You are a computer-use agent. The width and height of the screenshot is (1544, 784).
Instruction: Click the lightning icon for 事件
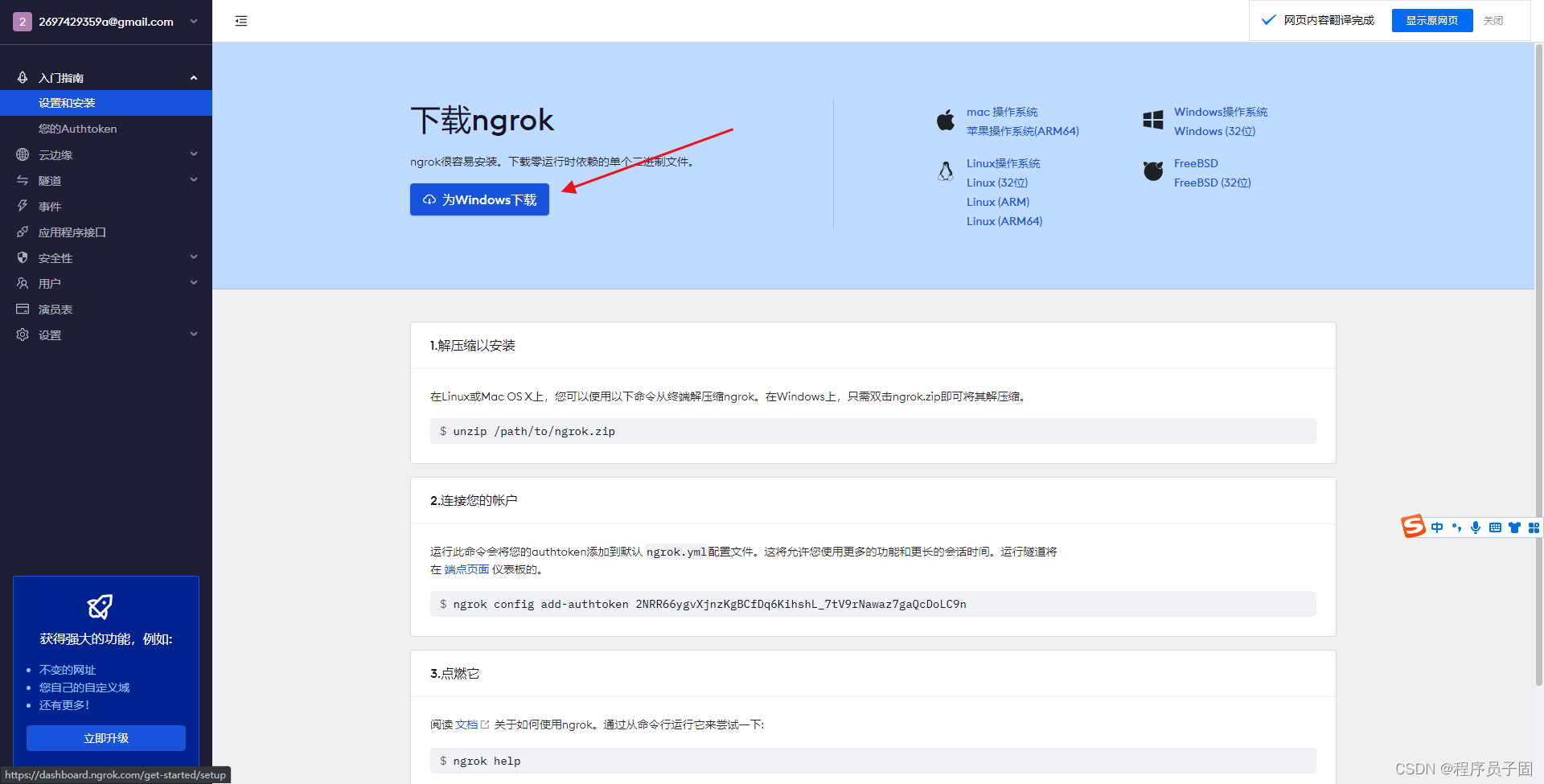pos(23,206)
